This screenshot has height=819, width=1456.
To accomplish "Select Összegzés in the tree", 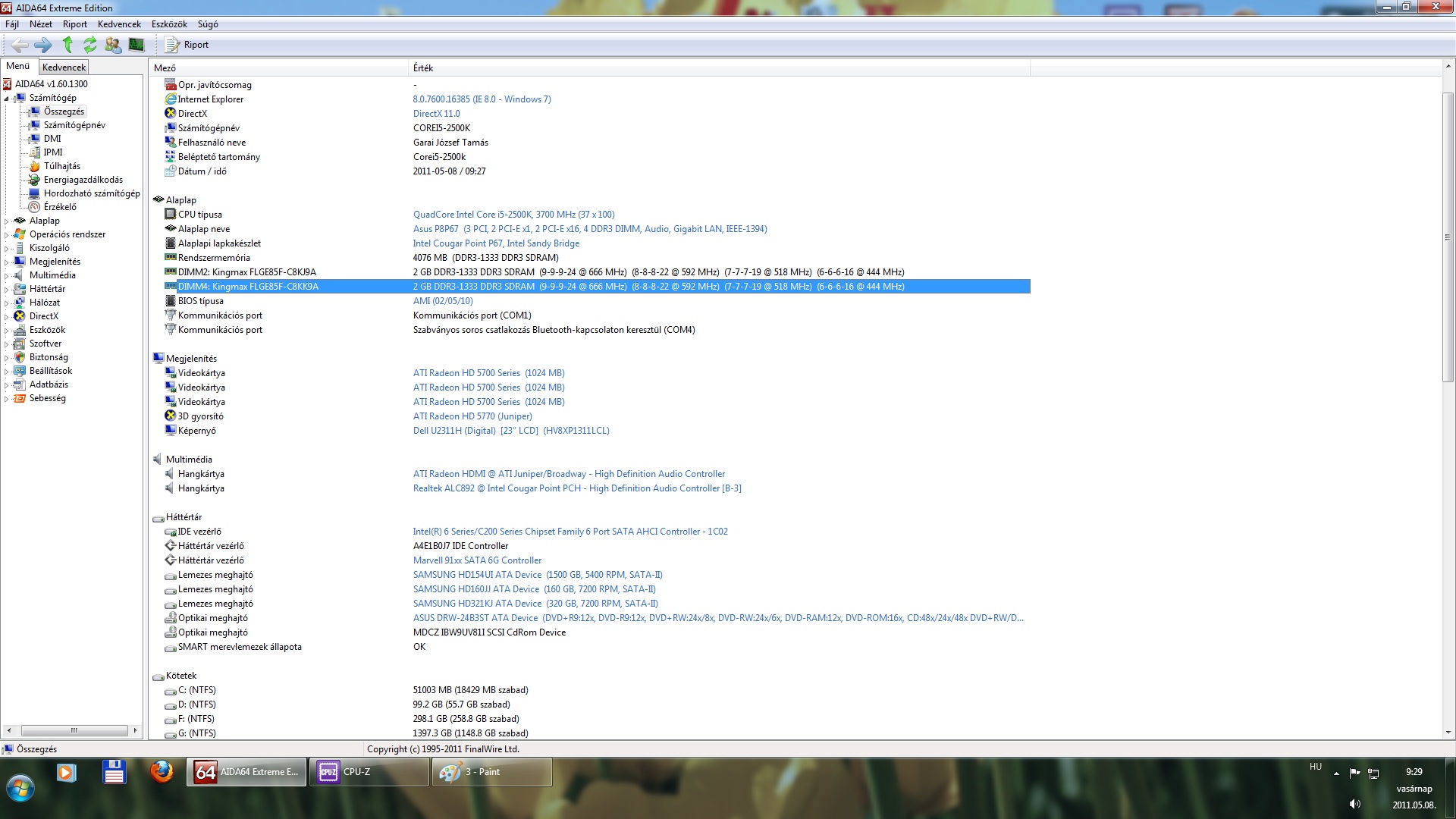I will (x=64, y=111).
